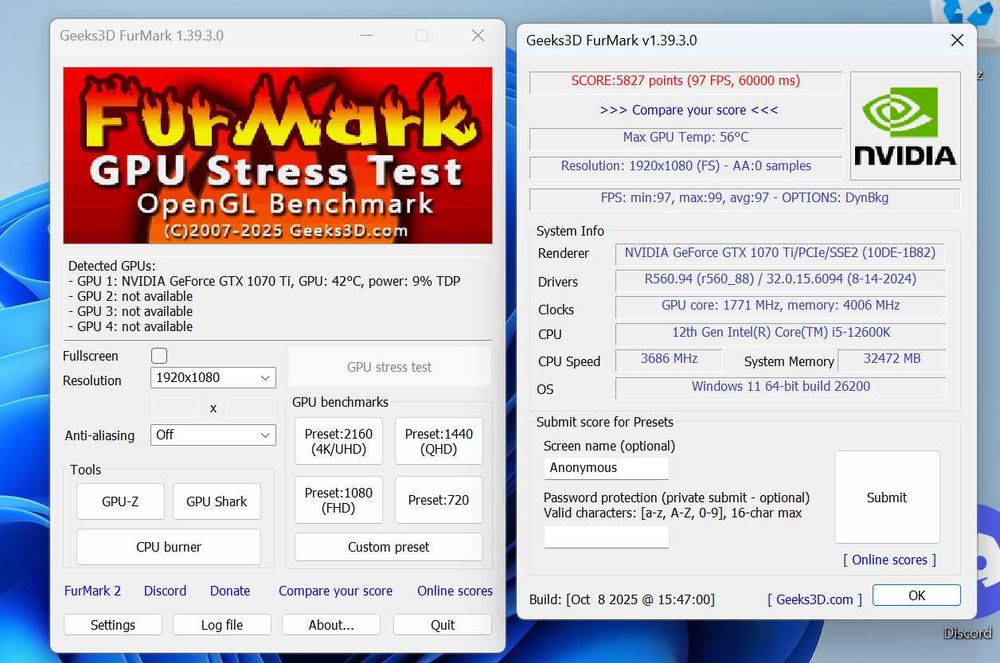Screen dimensions: 1000x663
Task: Open the About... dialog
Action: [331, 625]
